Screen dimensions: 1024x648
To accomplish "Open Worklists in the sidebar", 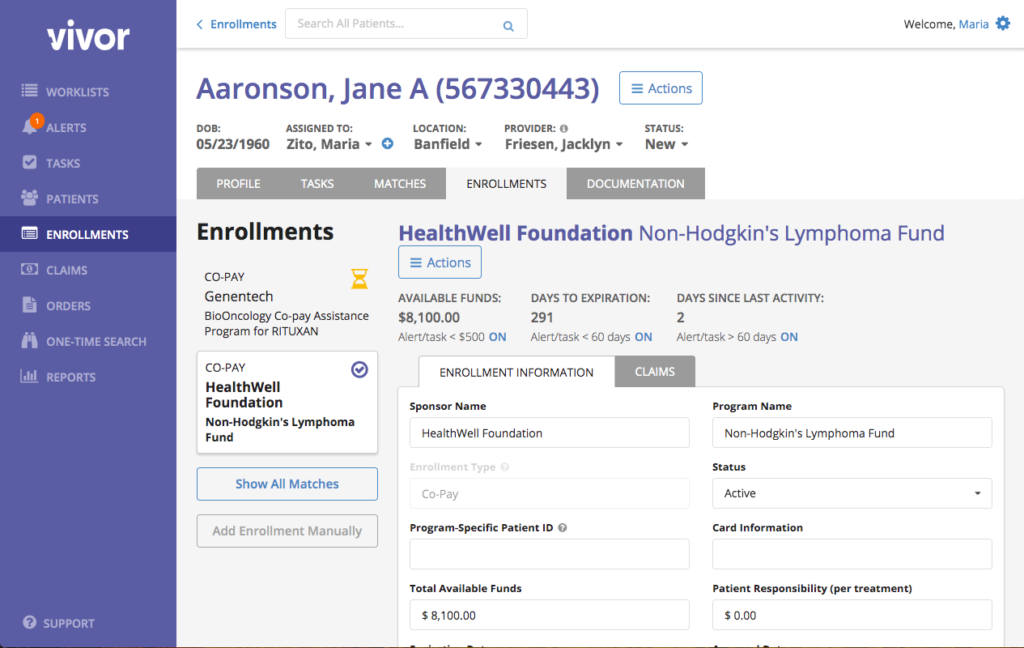I will click(x=88, y=91).
